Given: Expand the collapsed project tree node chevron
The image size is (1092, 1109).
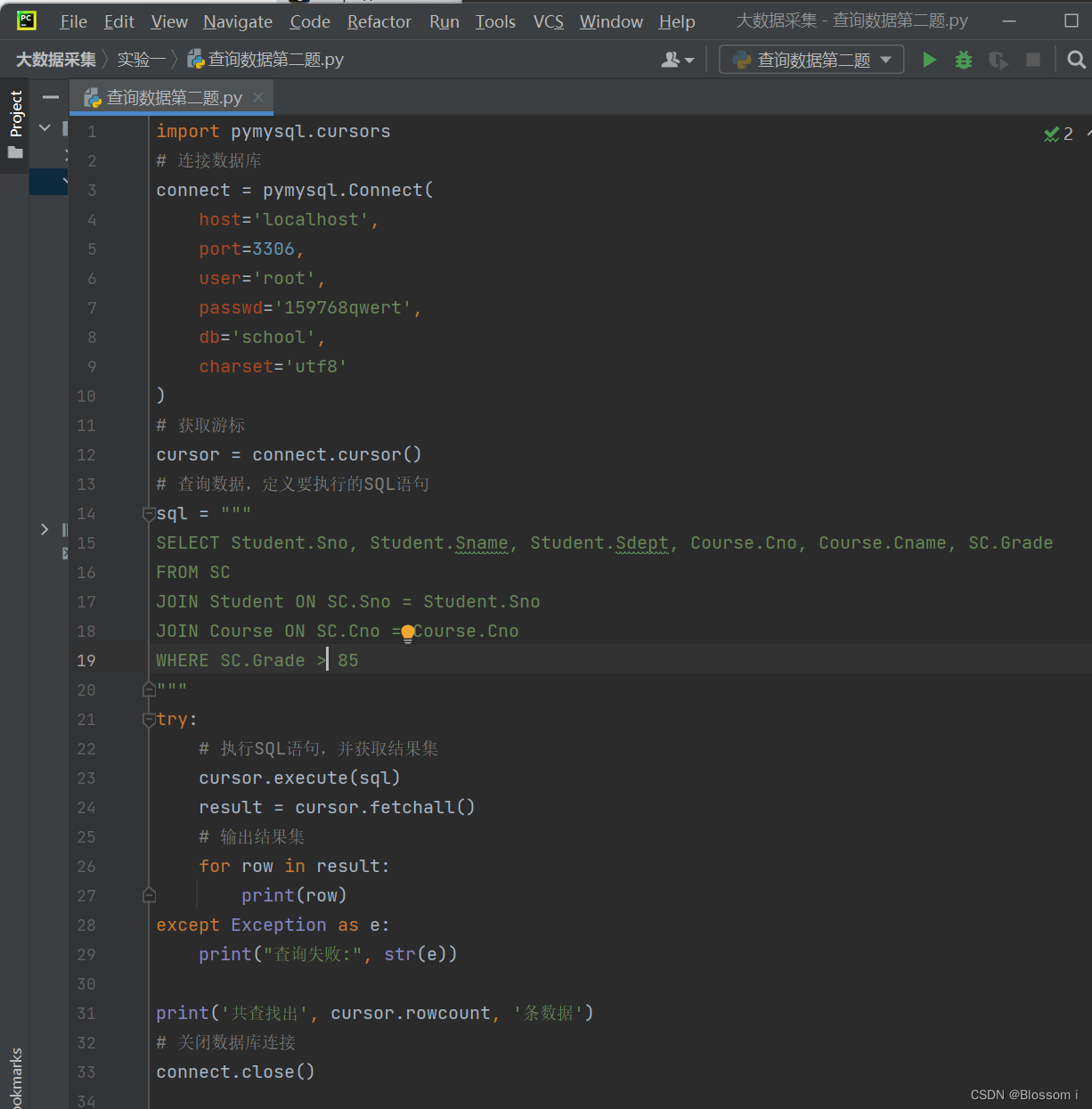Looking at the screenshot, I should tap(45, 529).
